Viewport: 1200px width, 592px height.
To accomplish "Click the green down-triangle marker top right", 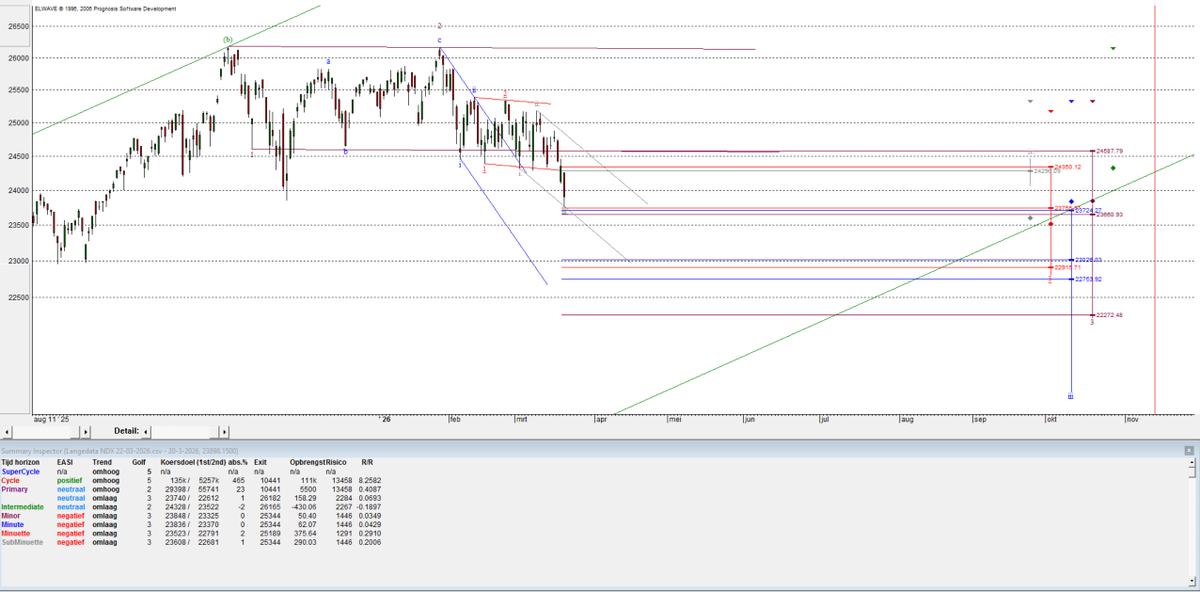I will coord(1113,48).
